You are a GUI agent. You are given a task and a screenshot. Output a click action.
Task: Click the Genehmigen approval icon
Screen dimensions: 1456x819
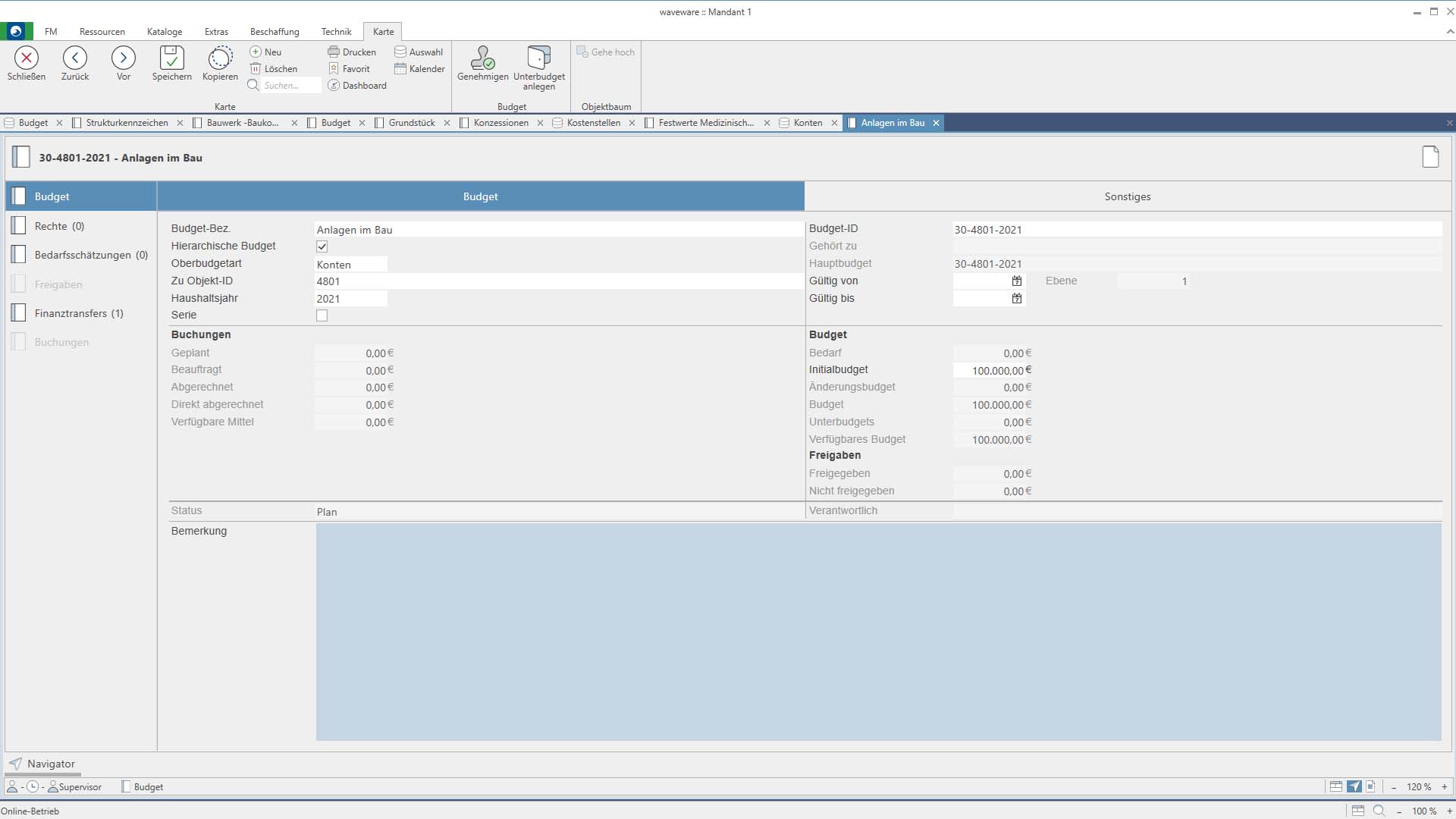482,58
